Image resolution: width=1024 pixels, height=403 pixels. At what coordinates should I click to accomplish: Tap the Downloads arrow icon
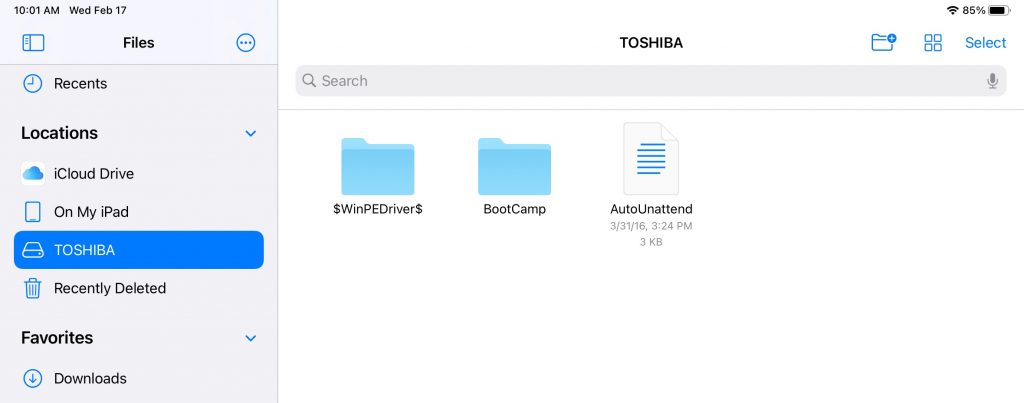[33, 378]
